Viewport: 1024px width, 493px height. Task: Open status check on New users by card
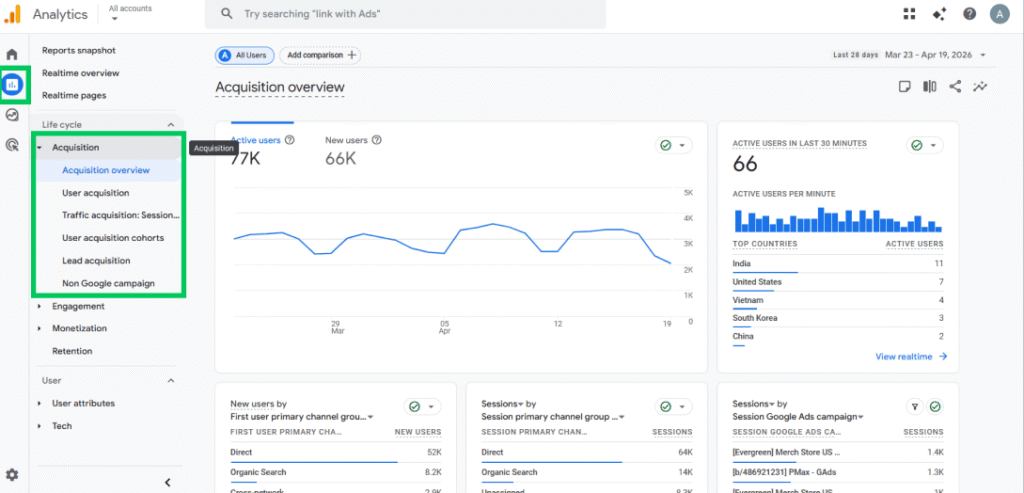click(423, 407)
